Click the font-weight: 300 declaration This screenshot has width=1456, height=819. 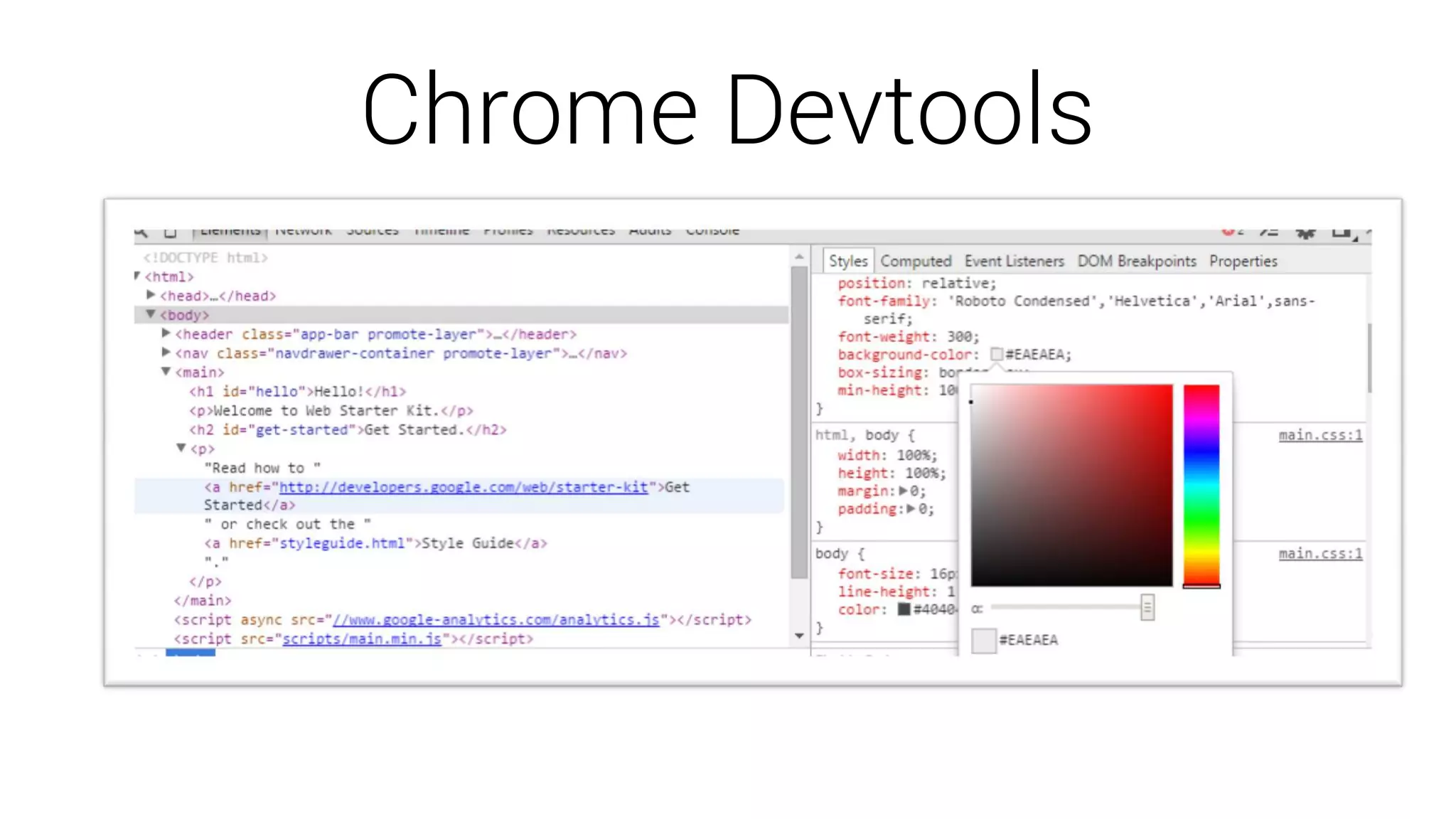909,337
